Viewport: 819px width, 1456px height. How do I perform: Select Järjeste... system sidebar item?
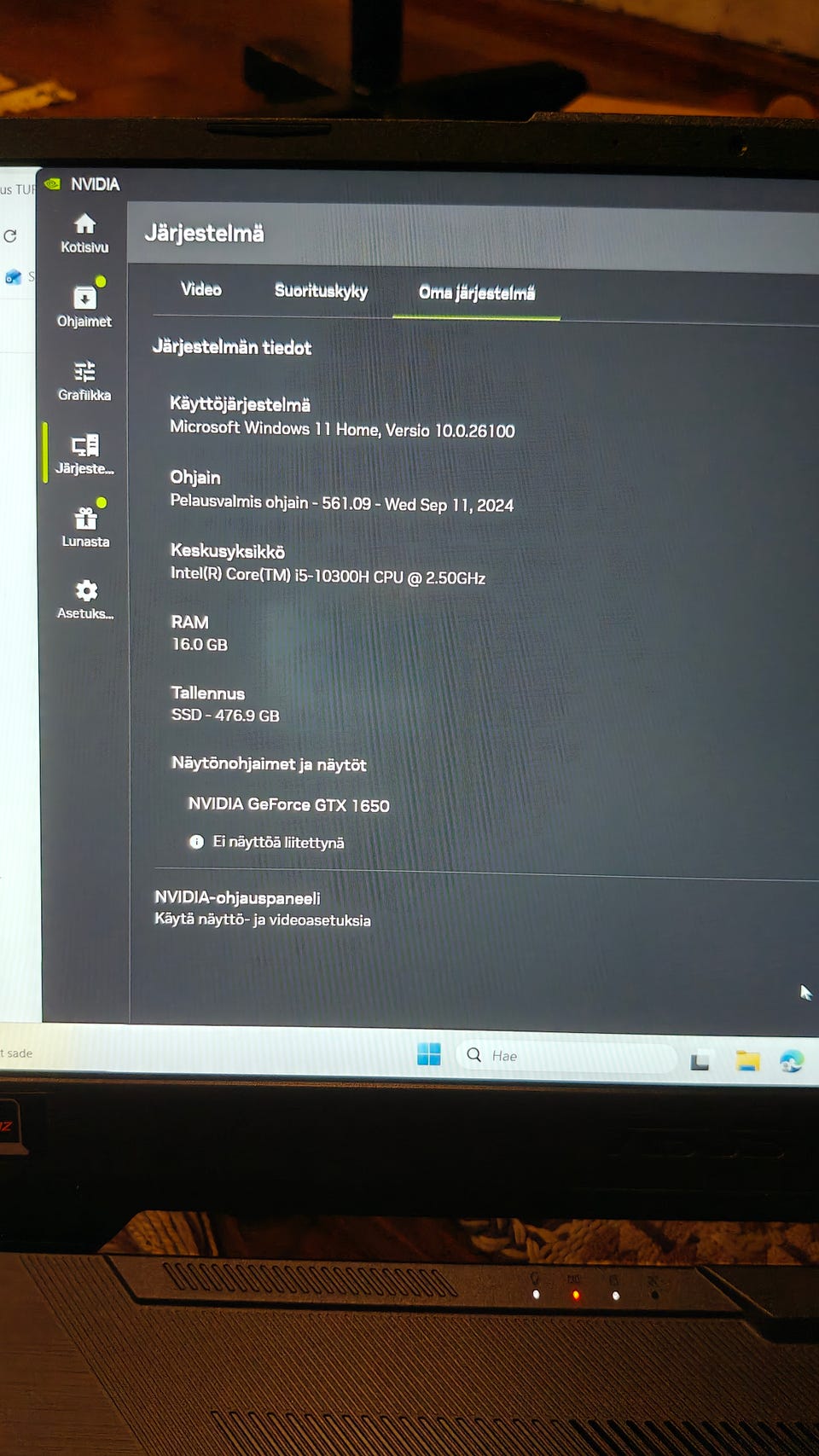click(x=84, y=453)
